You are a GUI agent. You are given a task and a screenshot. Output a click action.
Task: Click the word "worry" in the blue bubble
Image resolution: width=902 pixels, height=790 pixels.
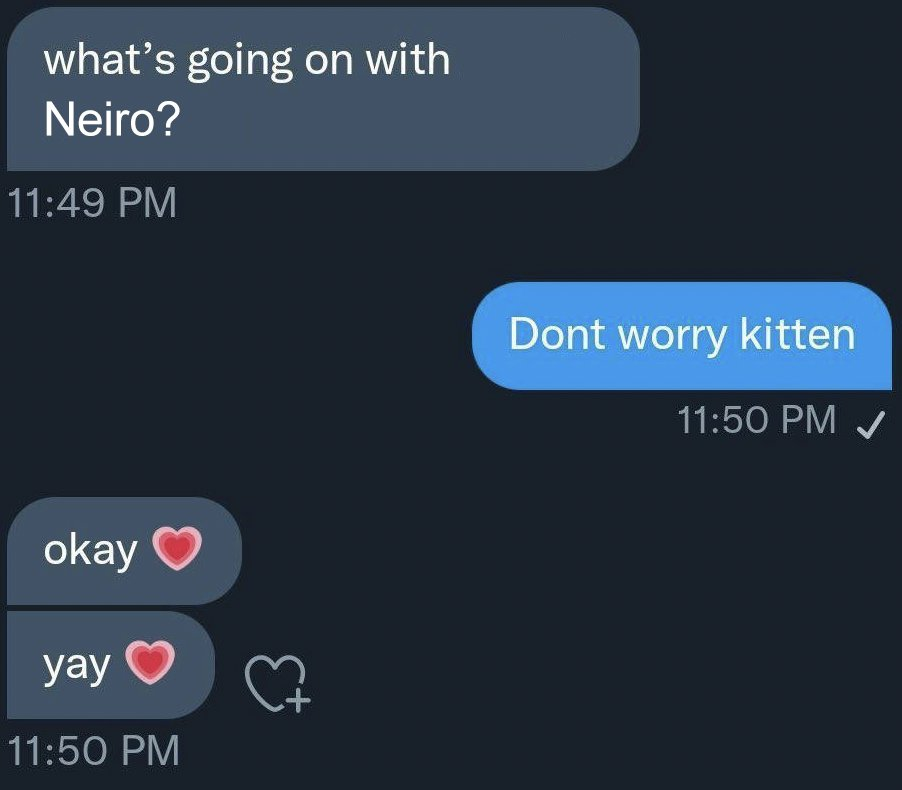tap(672, 336)
